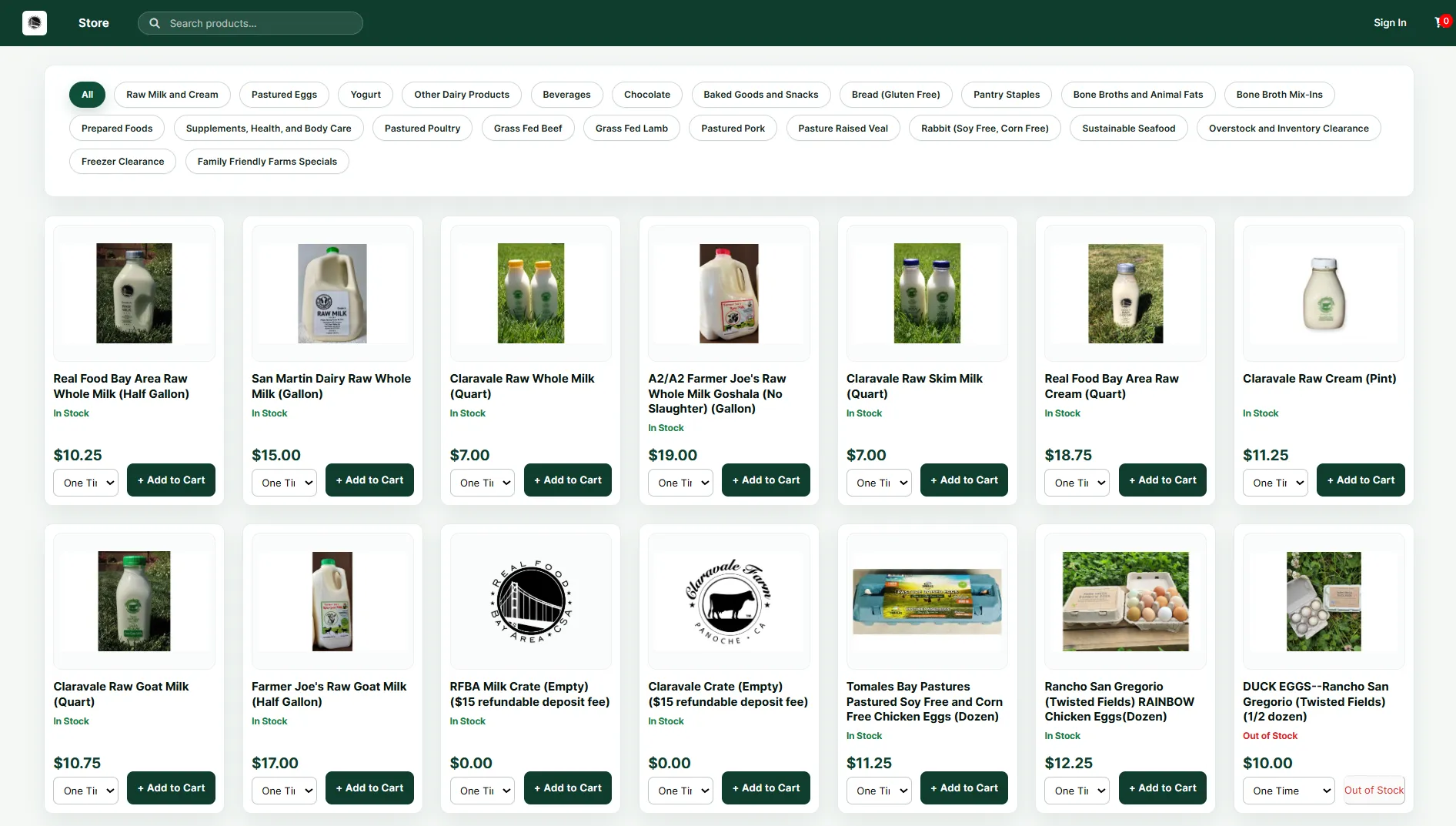
Task: Add San Martin Dairy Gallon to cart
Action: click(x=369, y=480)
